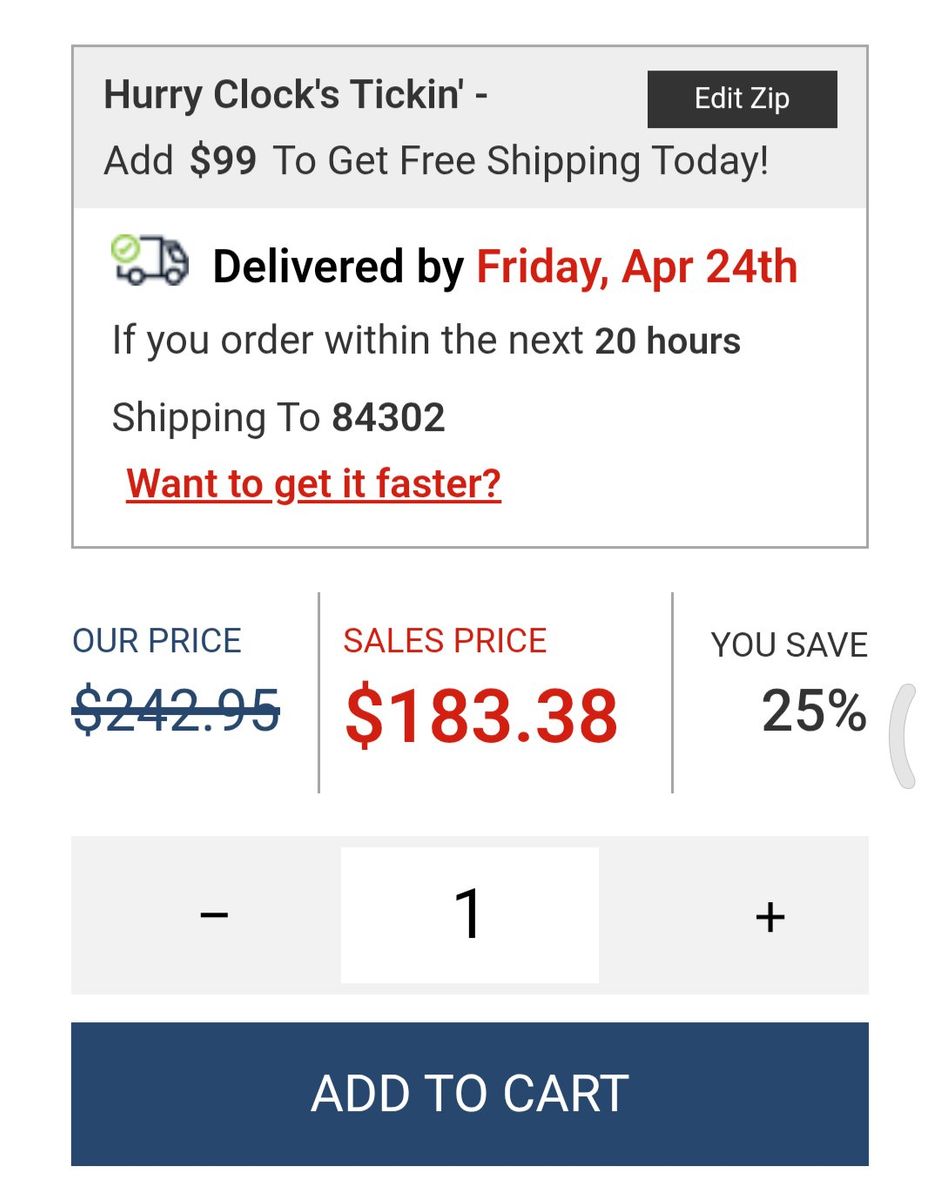Decrease quantity with the minus button
This screenshot has width=940, height=1200.
pyautogui.click(x=214, y=915)
